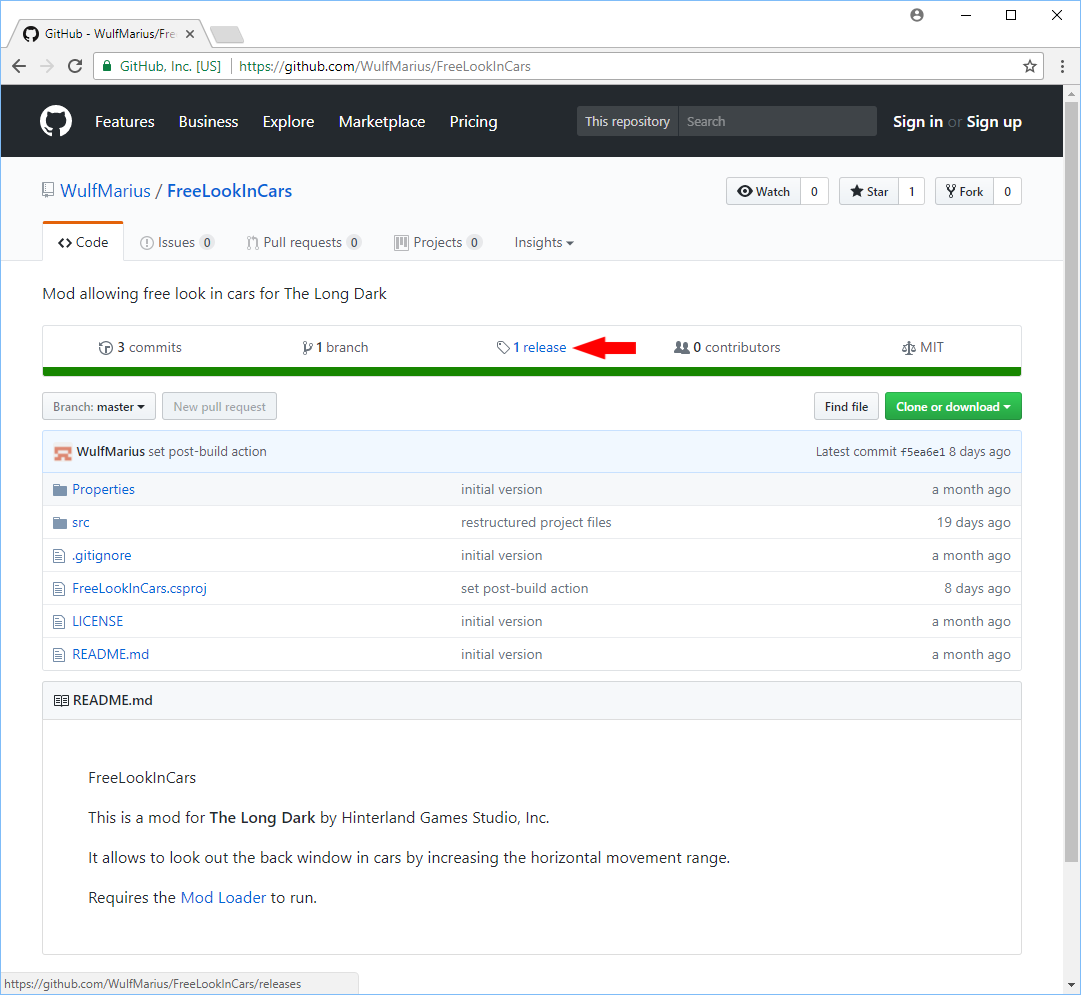Viewport: 1081px width, 995px height.
Task: Open the Chrome three-dot menu
Action: tap(1062, 66)
